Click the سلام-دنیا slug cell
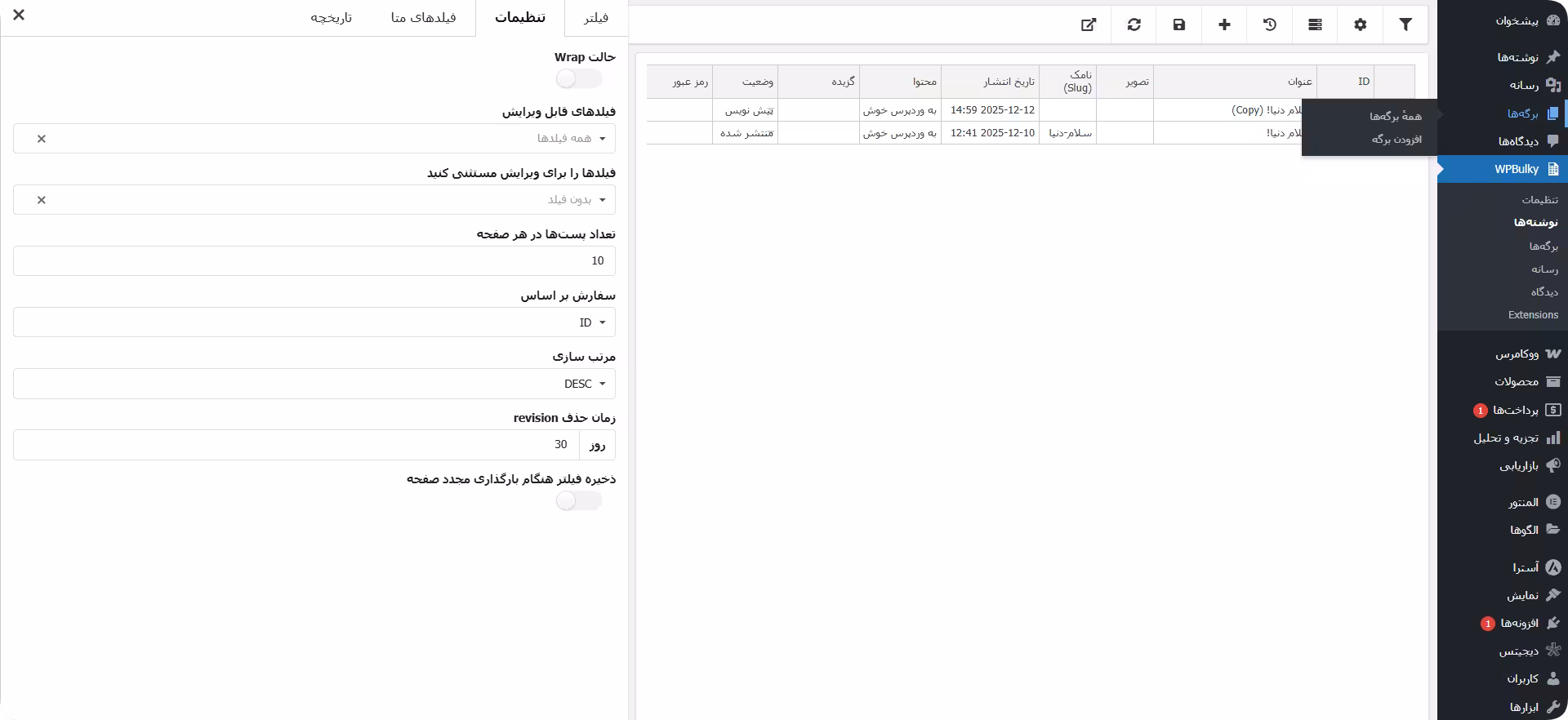The width and height of the screenshot is (1568, 720). point(1067,133)
